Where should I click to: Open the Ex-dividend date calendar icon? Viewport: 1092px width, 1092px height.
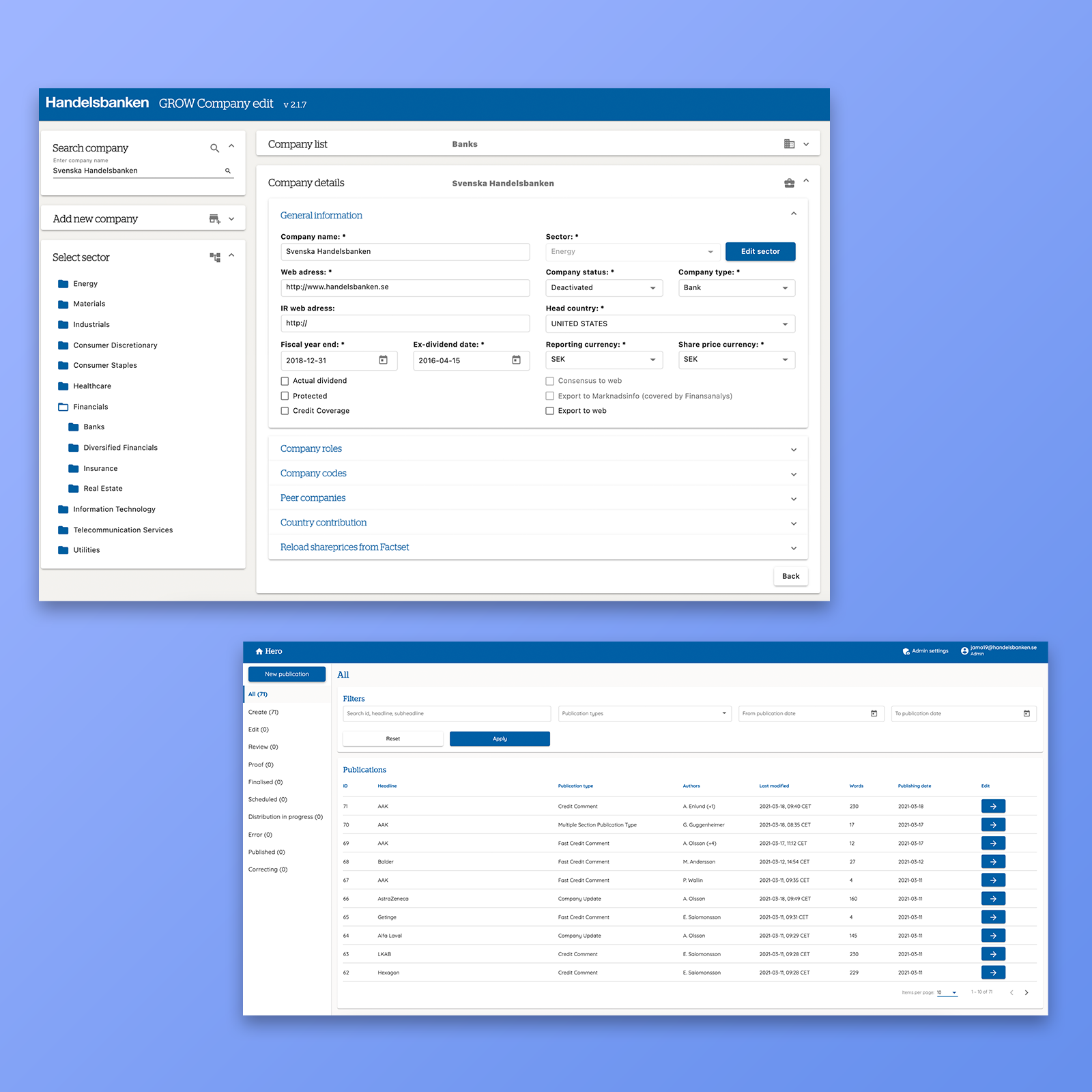click(x=517, y=360)
